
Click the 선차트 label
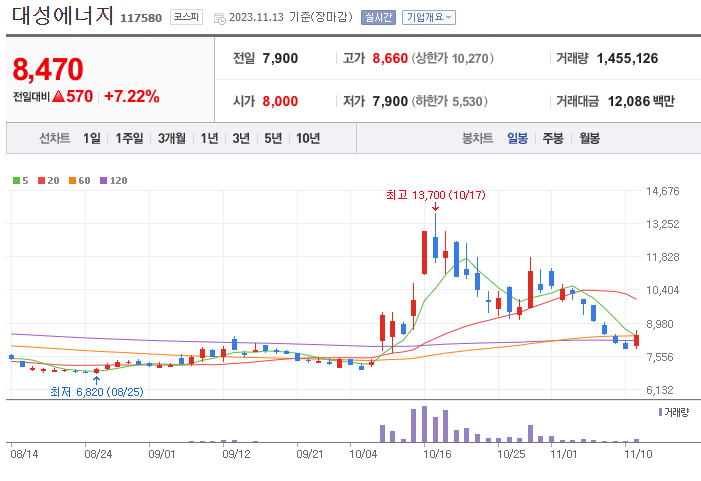click(55, 138)
